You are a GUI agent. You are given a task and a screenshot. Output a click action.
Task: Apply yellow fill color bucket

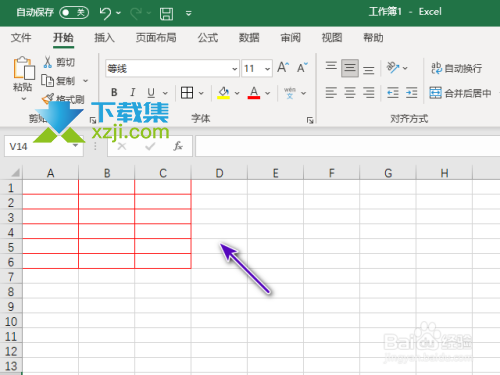click(x=224, y=93)
